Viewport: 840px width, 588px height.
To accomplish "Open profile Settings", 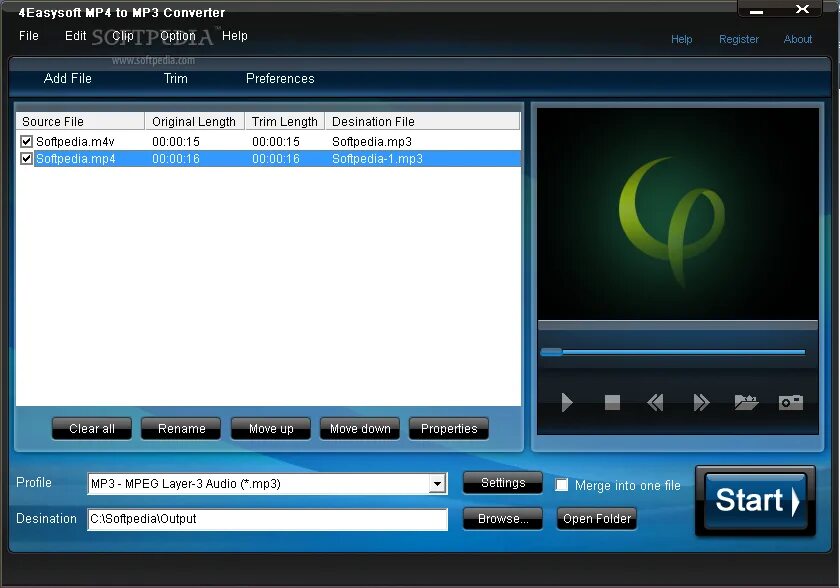I will coord(502,483).
